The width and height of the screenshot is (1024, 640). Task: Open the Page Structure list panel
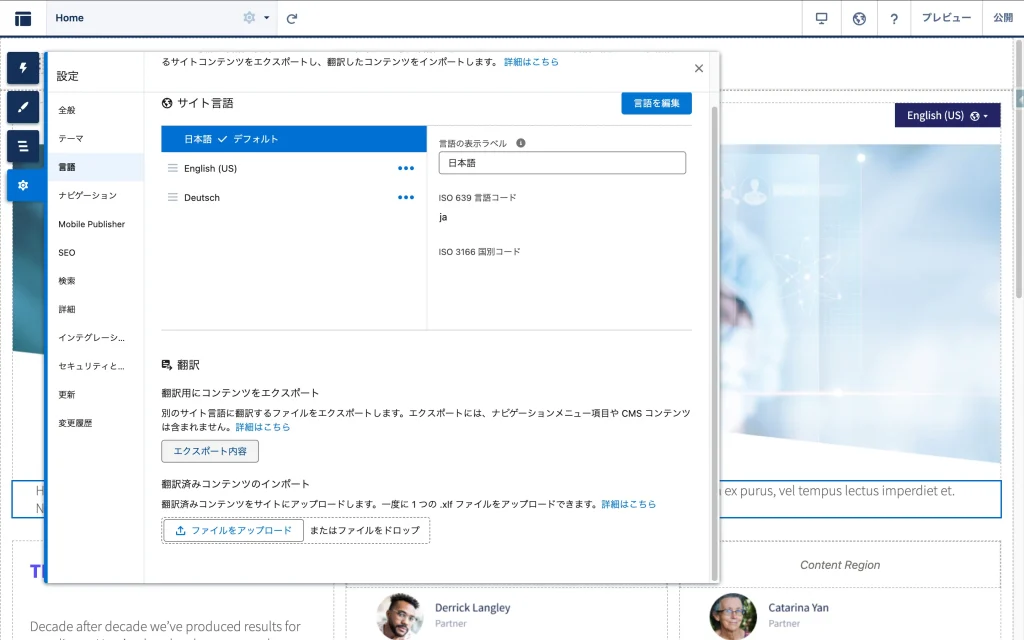(x=23, y=146)
